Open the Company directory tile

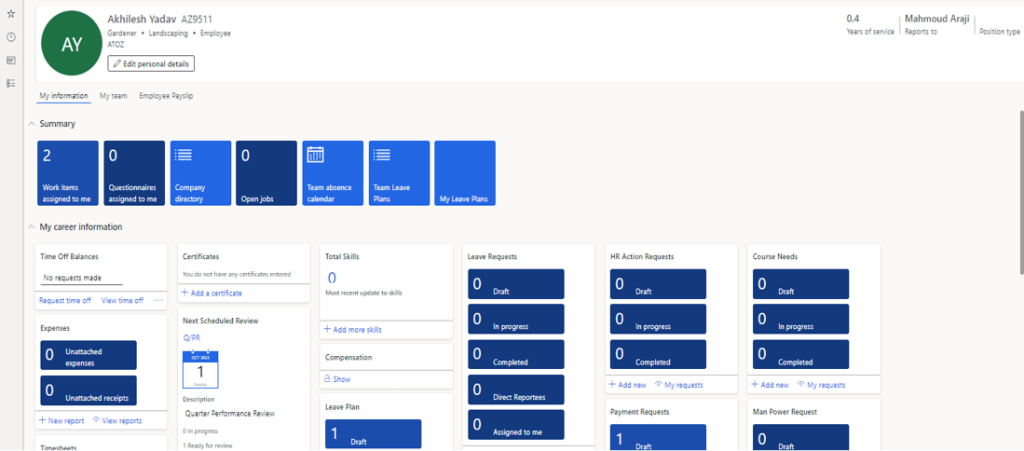pos(200,174)
